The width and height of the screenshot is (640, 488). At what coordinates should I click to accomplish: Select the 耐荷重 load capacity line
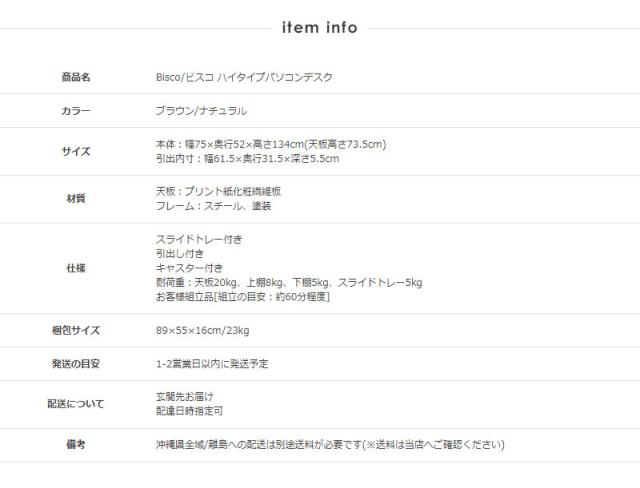(289, 283)
